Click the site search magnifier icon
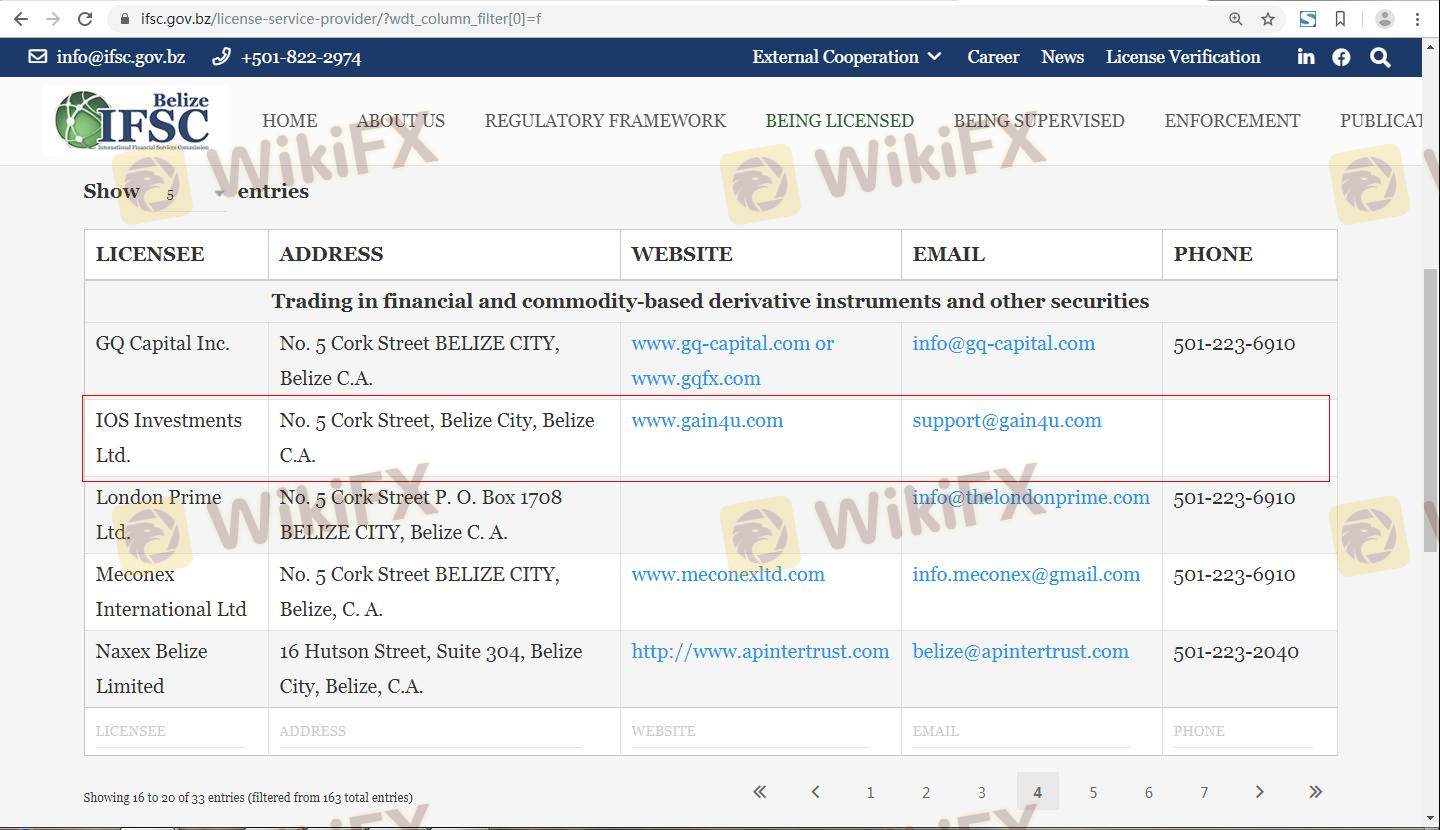 [1380, 57]
